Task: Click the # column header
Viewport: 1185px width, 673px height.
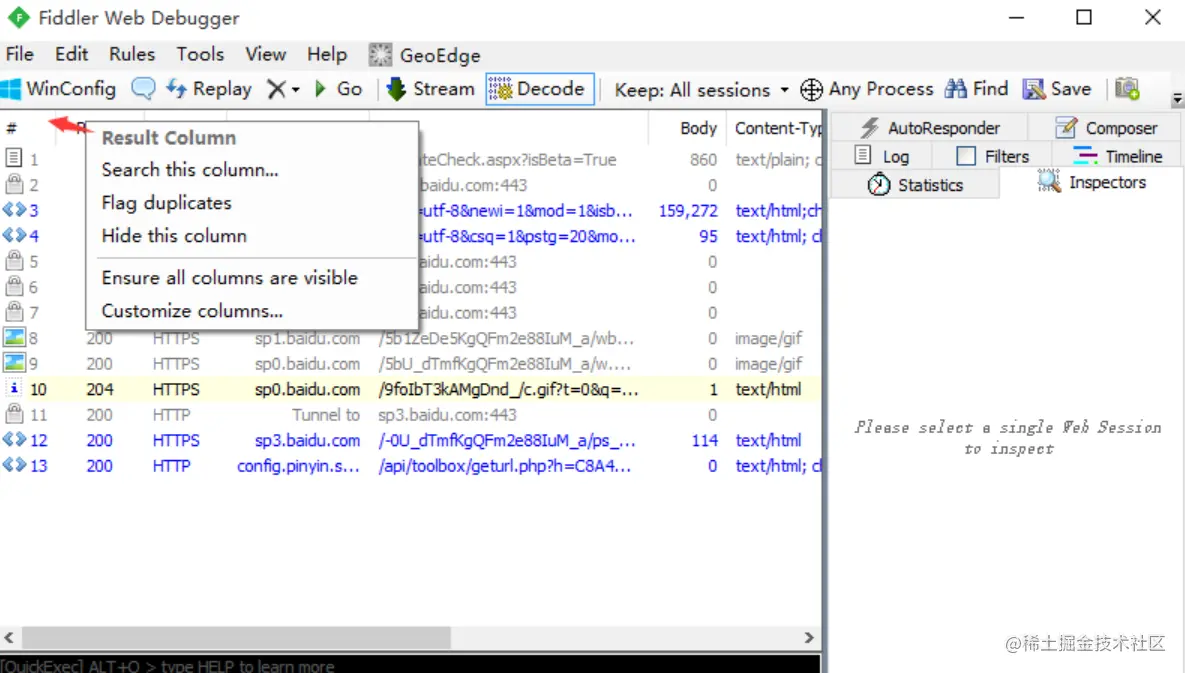Action: [12, 128]
